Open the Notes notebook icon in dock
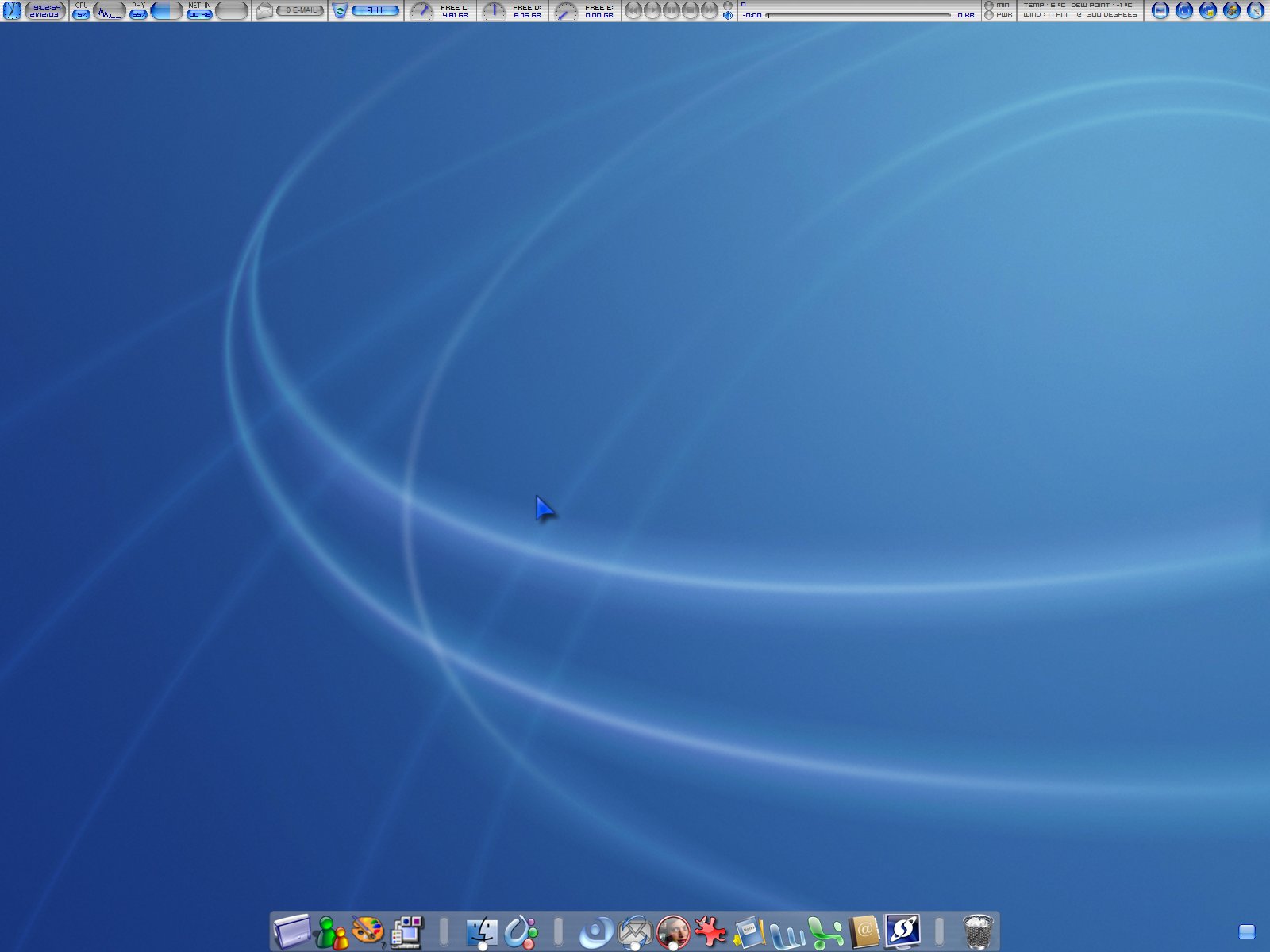This screenshot has height=952, width=1270. click(749, 932)
